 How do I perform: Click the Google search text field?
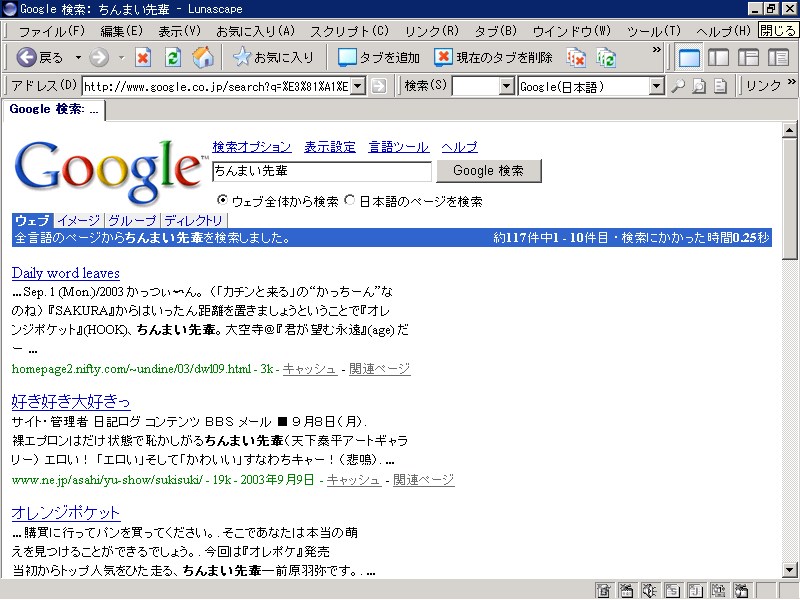pyautogui.click(x=321, y=171)
